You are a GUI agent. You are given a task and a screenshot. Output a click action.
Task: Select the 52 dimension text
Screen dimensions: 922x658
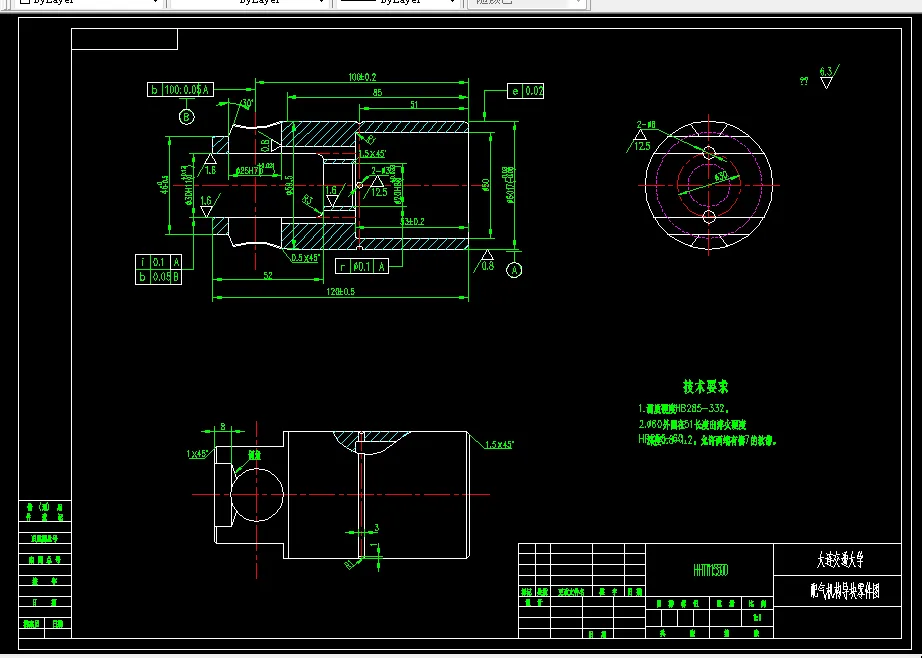(x=268, y=275)
